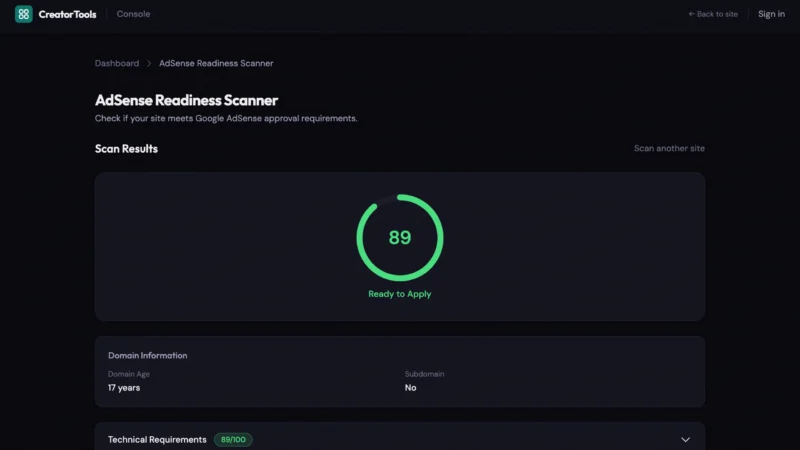Click the CreatorTools logo icon
The width and height of the screenshot is (800, 450).
tap(23, 14)
